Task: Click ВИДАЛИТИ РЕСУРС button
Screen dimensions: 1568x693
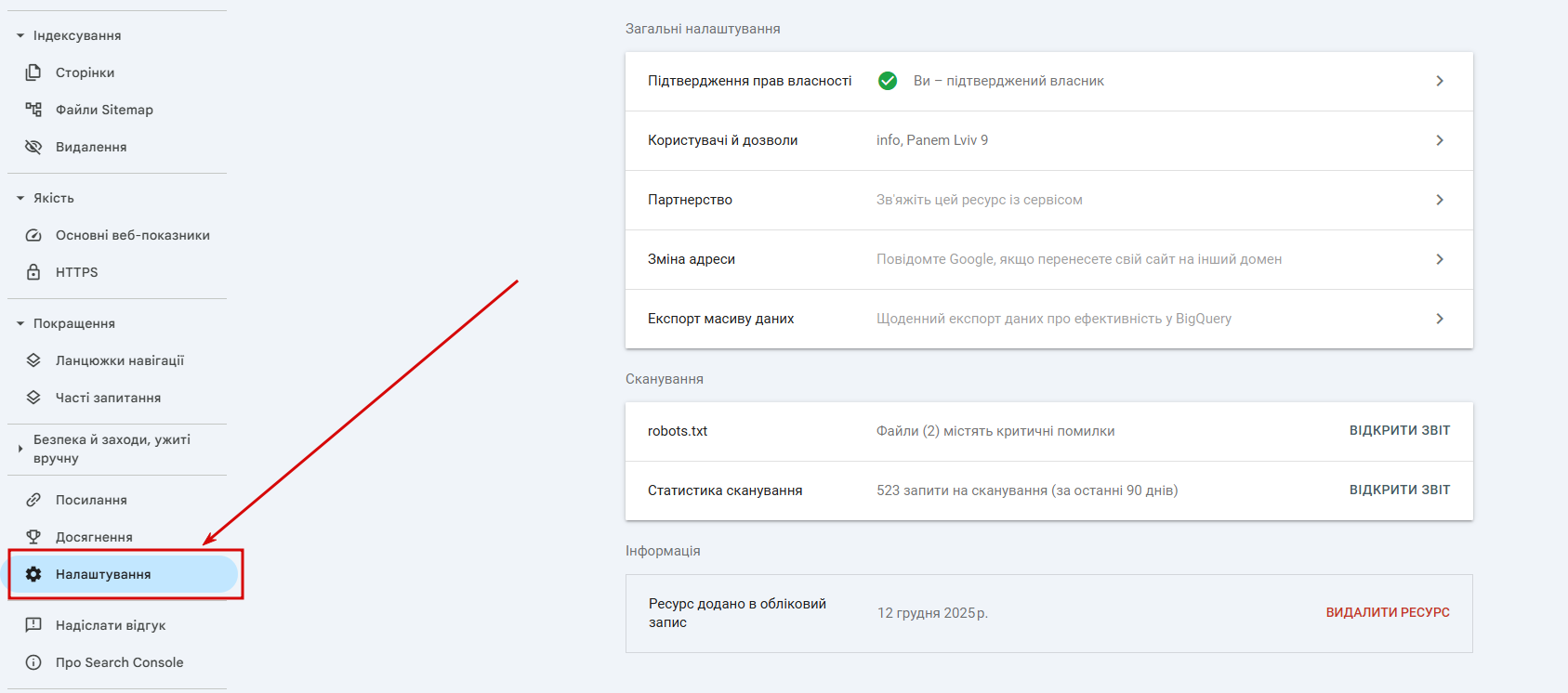Action: pyautogui.click(x=1387, y=612)
